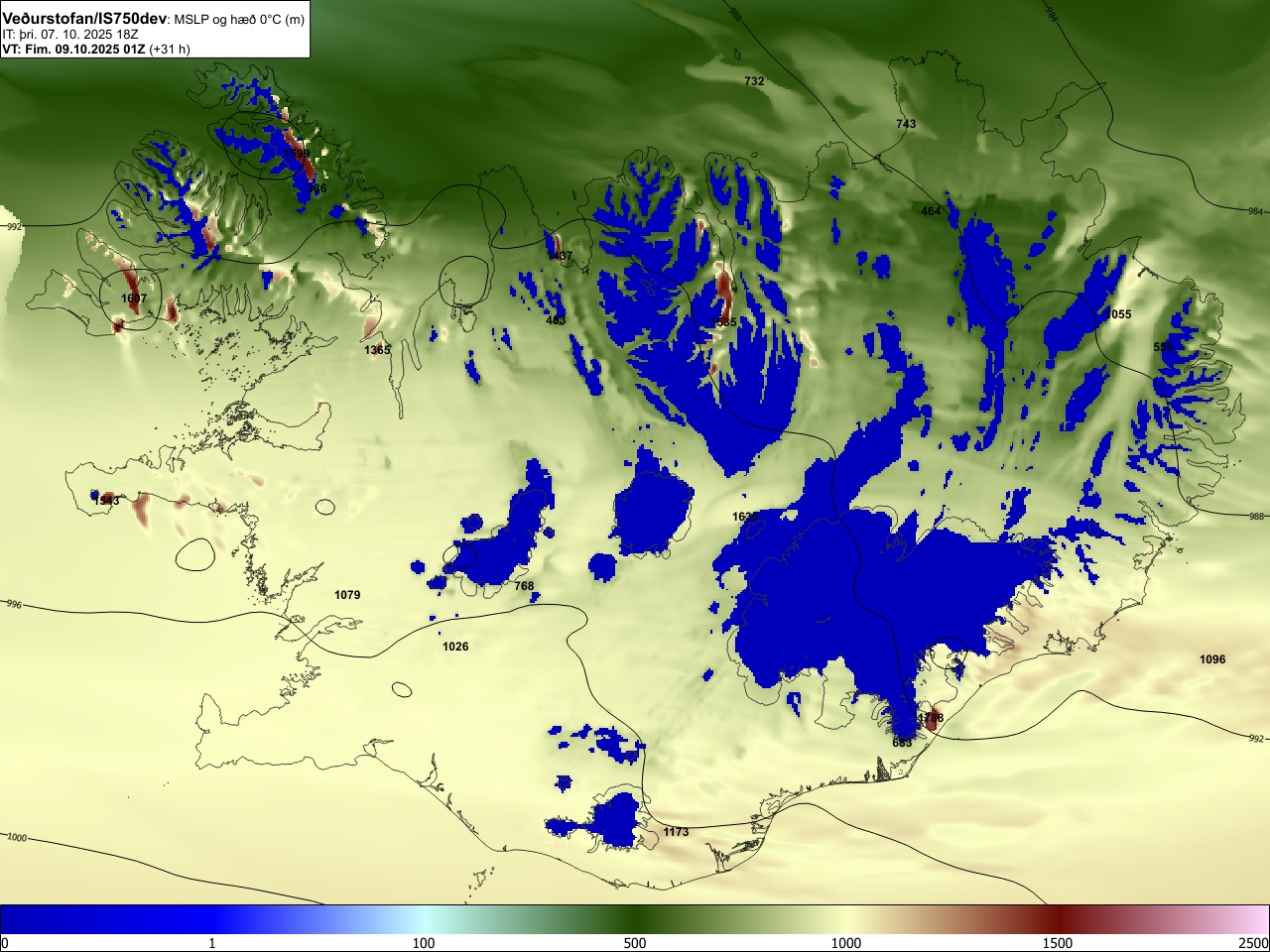Screen dimensions: 1270x952
Task: Click the 683 height label
Action: point(902,743)
